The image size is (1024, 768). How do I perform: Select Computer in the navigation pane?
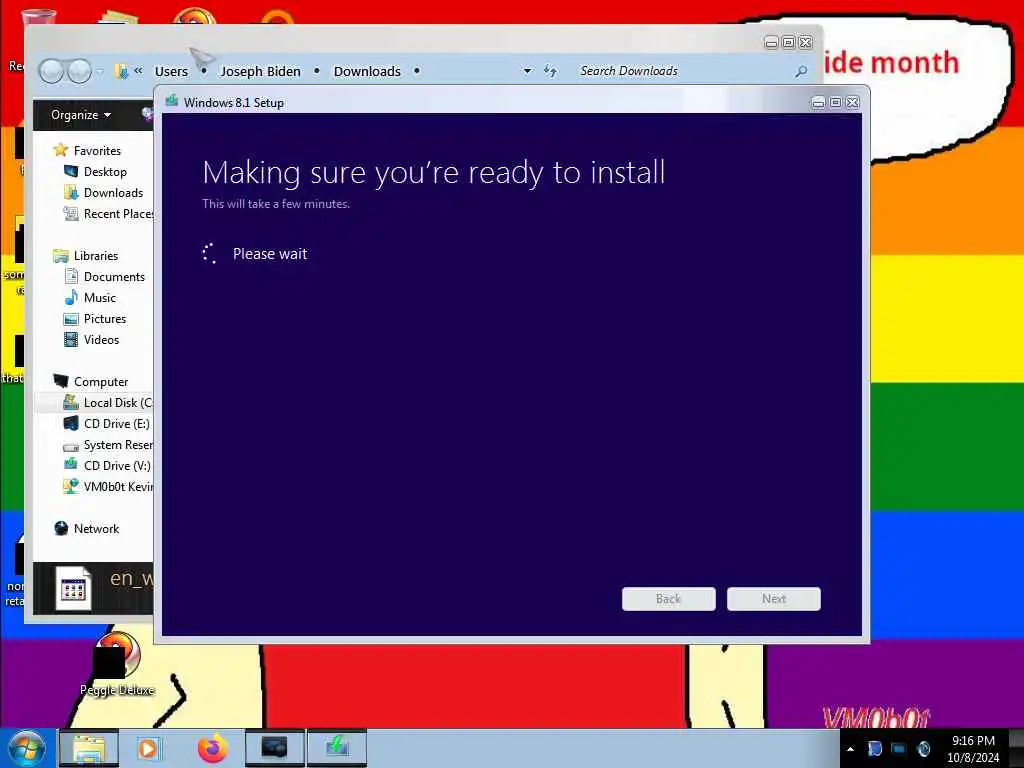[x=101, y=381]
